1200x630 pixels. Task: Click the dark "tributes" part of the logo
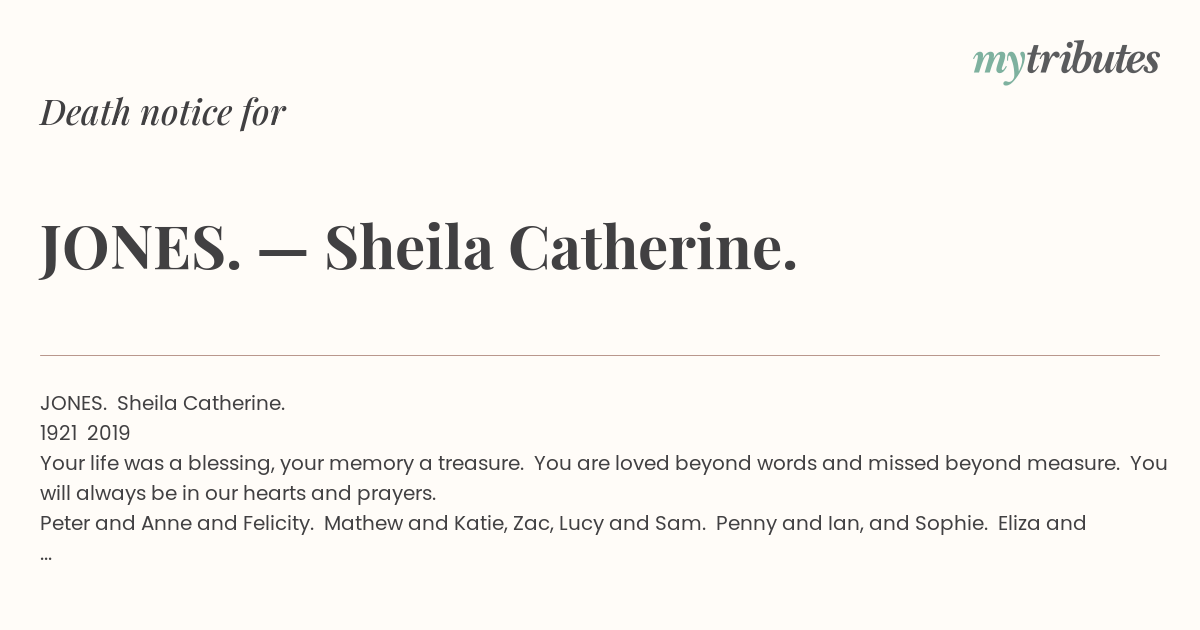[1092, 60]
